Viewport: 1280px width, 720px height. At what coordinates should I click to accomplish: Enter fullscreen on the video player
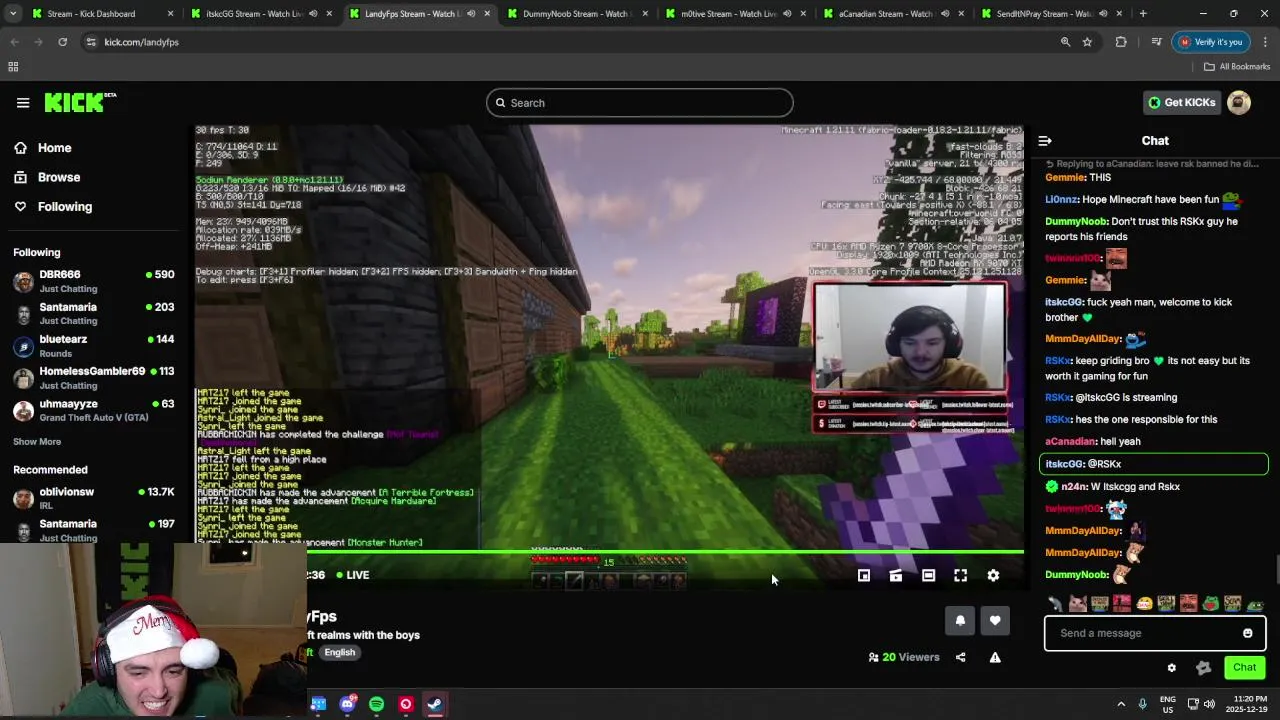click(960, 575)
